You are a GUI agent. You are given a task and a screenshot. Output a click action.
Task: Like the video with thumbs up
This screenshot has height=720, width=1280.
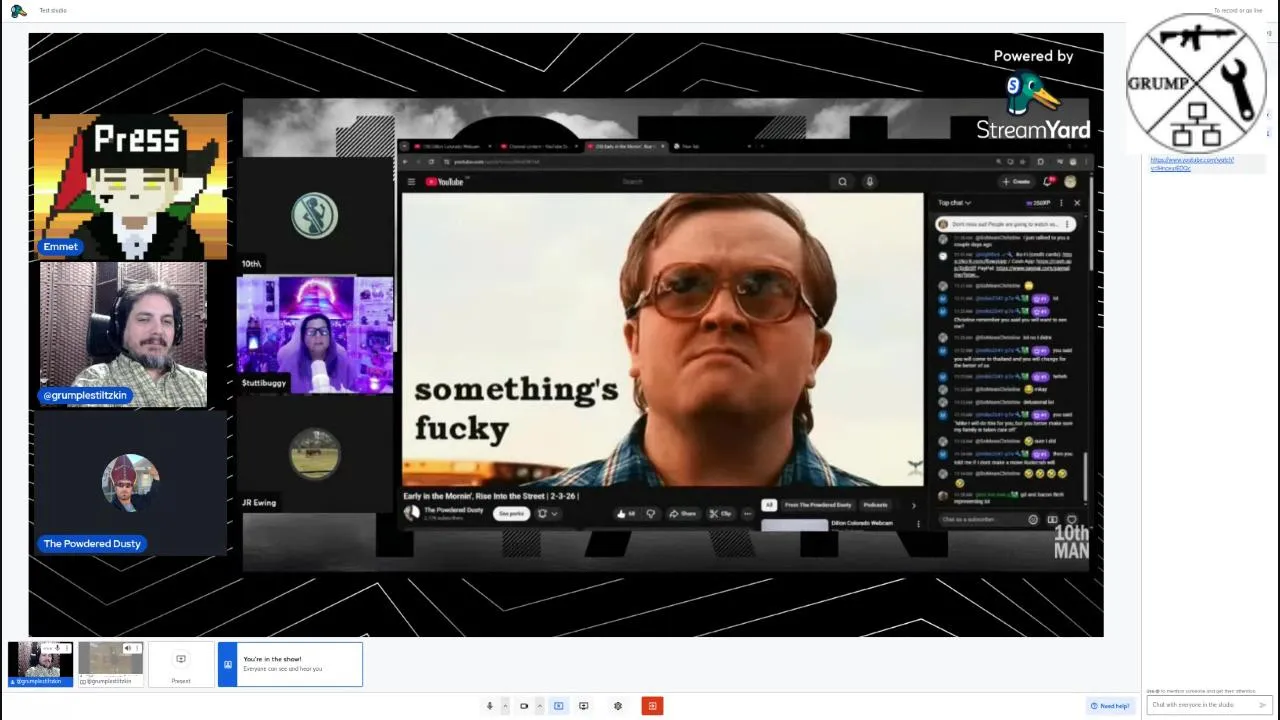[x=626, y=514]
